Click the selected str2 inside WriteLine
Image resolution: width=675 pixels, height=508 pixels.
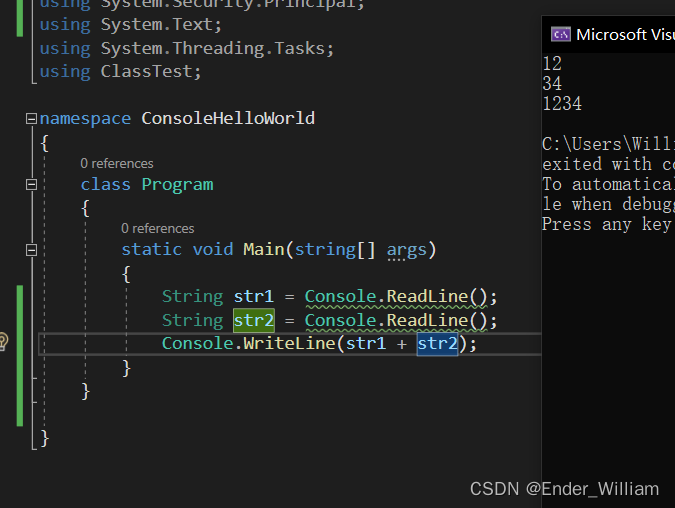(437, 344)
